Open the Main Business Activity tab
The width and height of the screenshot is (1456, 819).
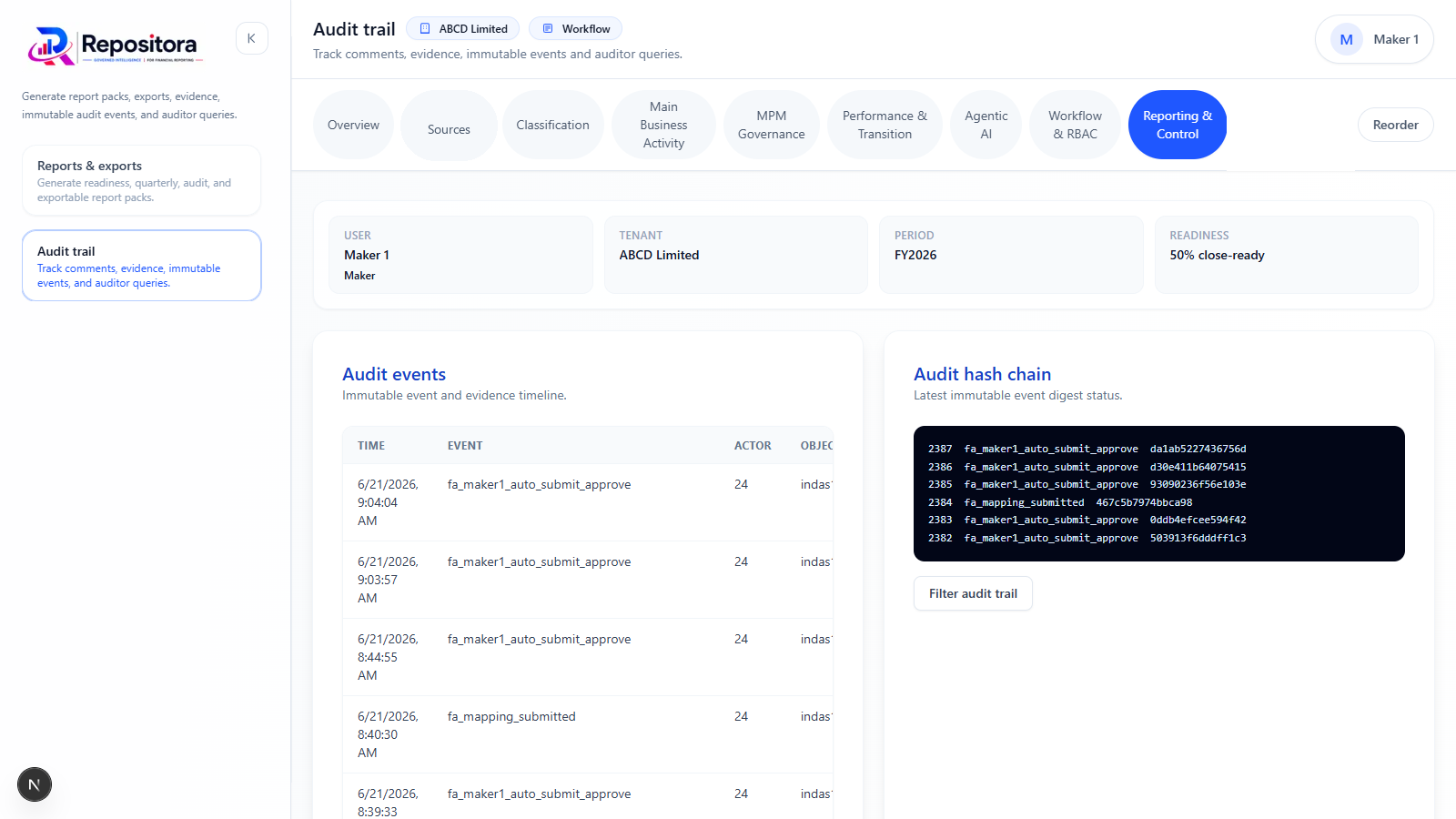pyautogui.click(x=663, y=125)
